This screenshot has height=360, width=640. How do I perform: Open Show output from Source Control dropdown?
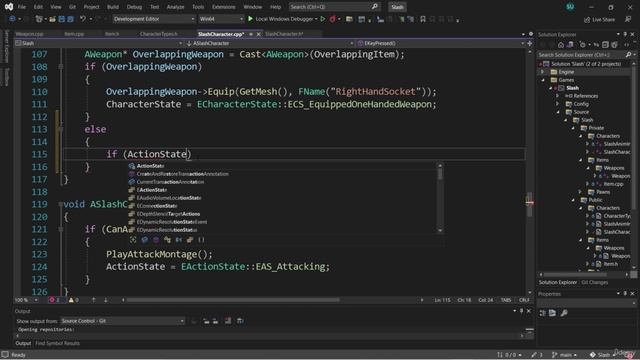coord(122,321)
